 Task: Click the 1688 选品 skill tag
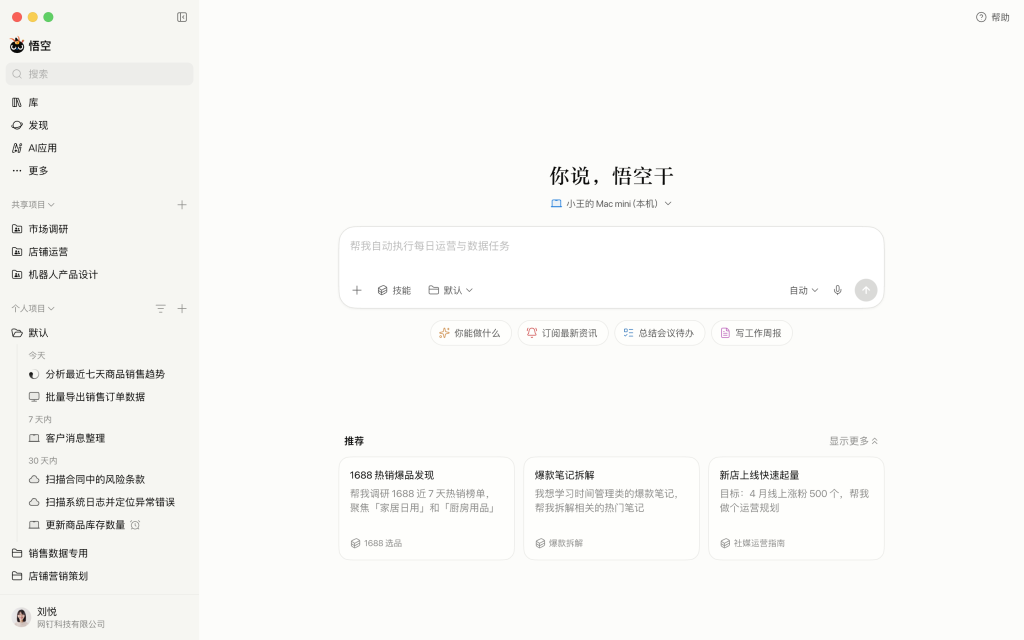point(376,543)
